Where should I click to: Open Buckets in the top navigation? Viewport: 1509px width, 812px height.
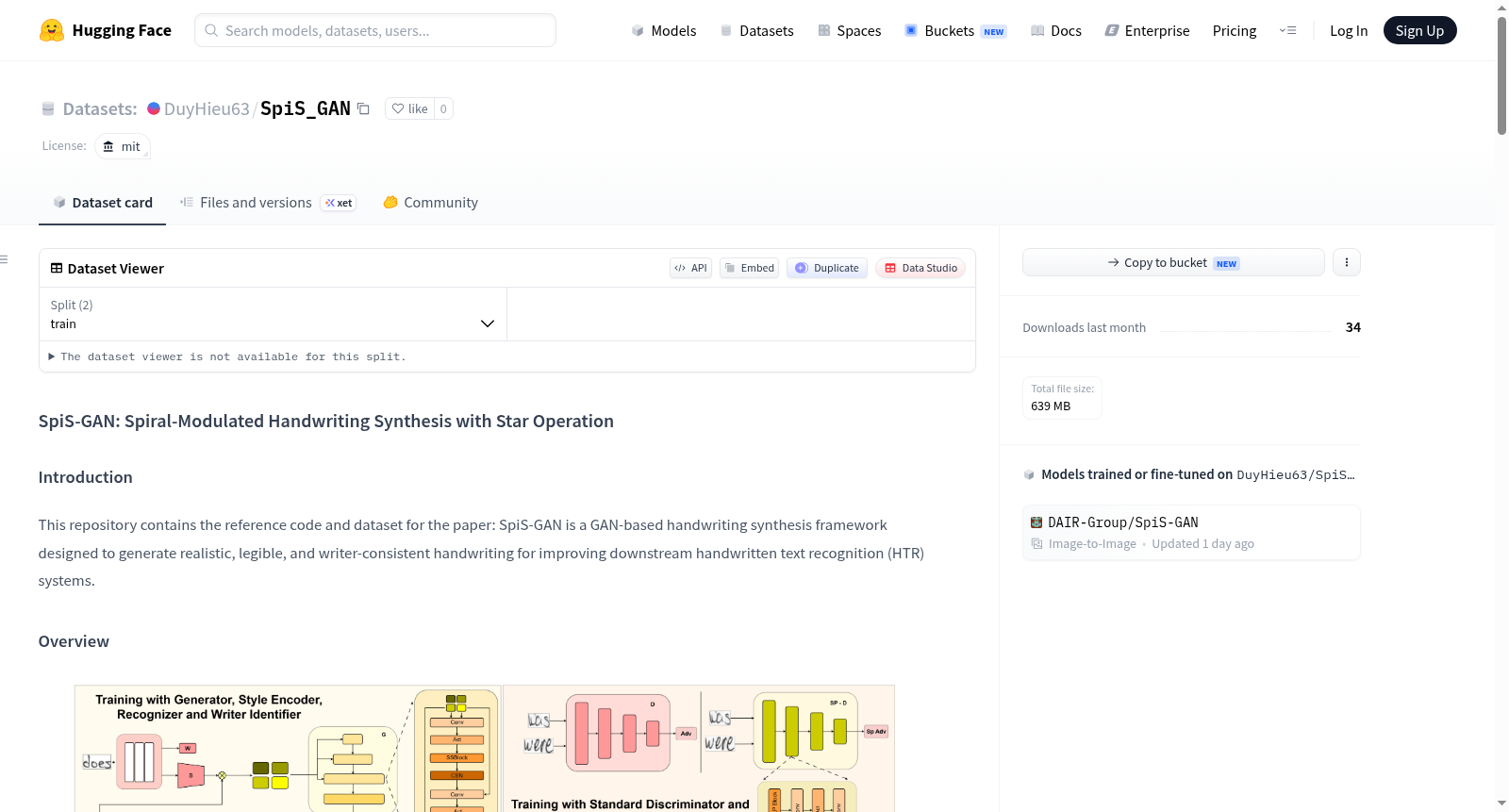(955, 30)
